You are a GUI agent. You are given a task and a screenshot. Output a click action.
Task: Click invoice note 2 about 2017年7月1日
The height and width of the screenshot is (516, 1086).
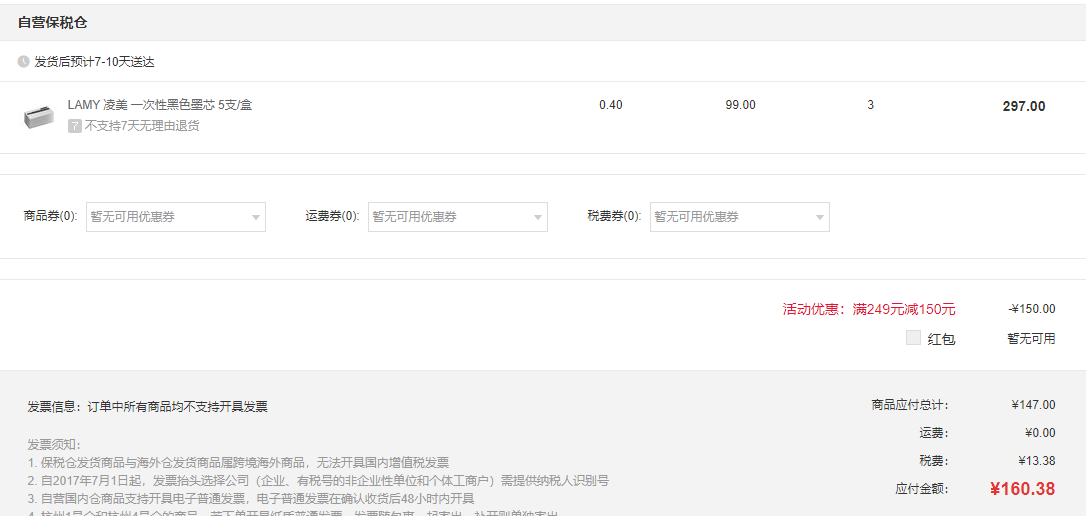(319, 481)
